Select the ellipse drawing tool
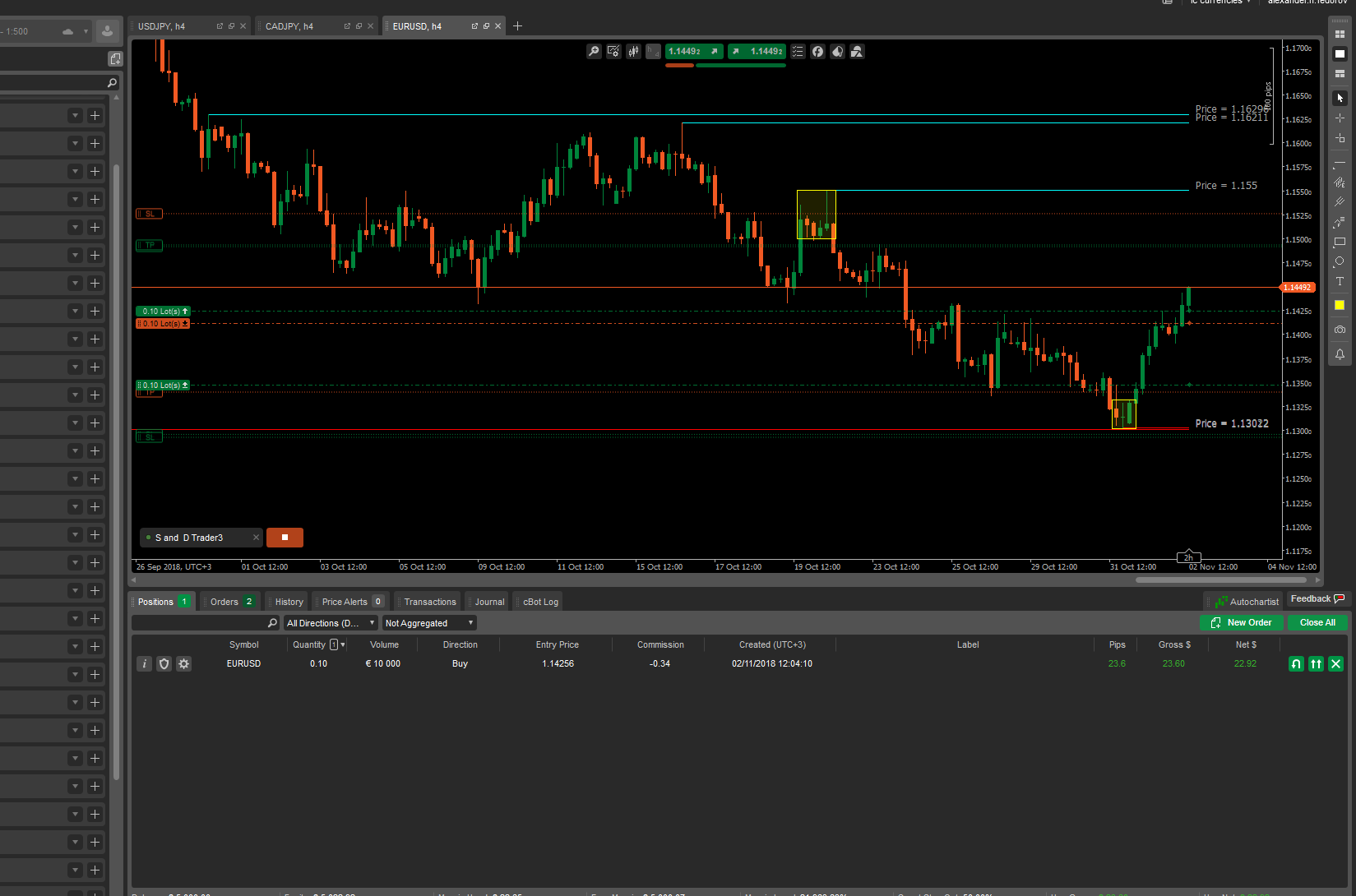Image resolution: width=1356 pixels, height=896 pixels. [1340, 261]
